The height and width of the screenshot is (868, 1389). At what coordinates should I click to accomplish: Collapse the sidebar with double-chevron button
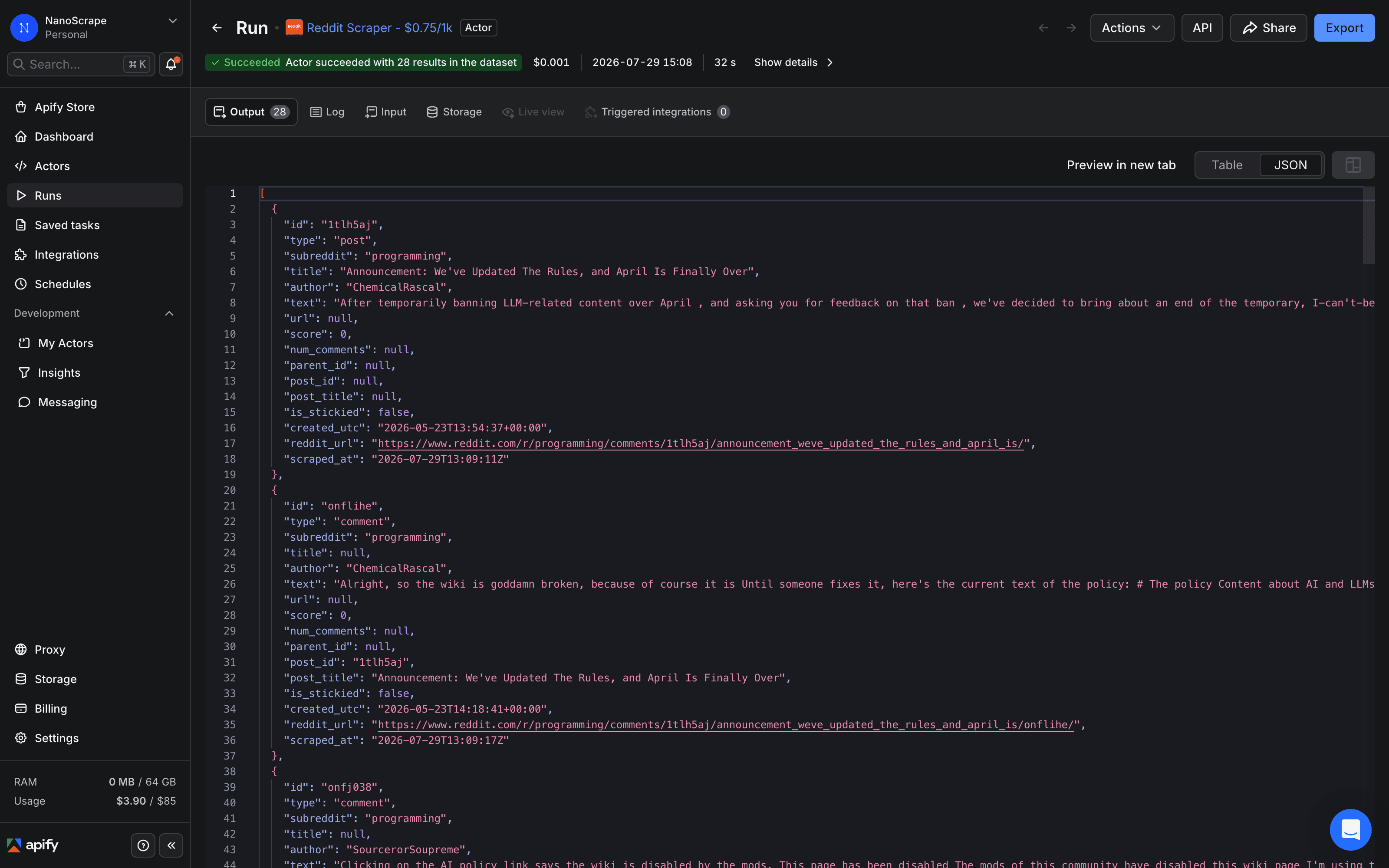[x=171, y=845]
